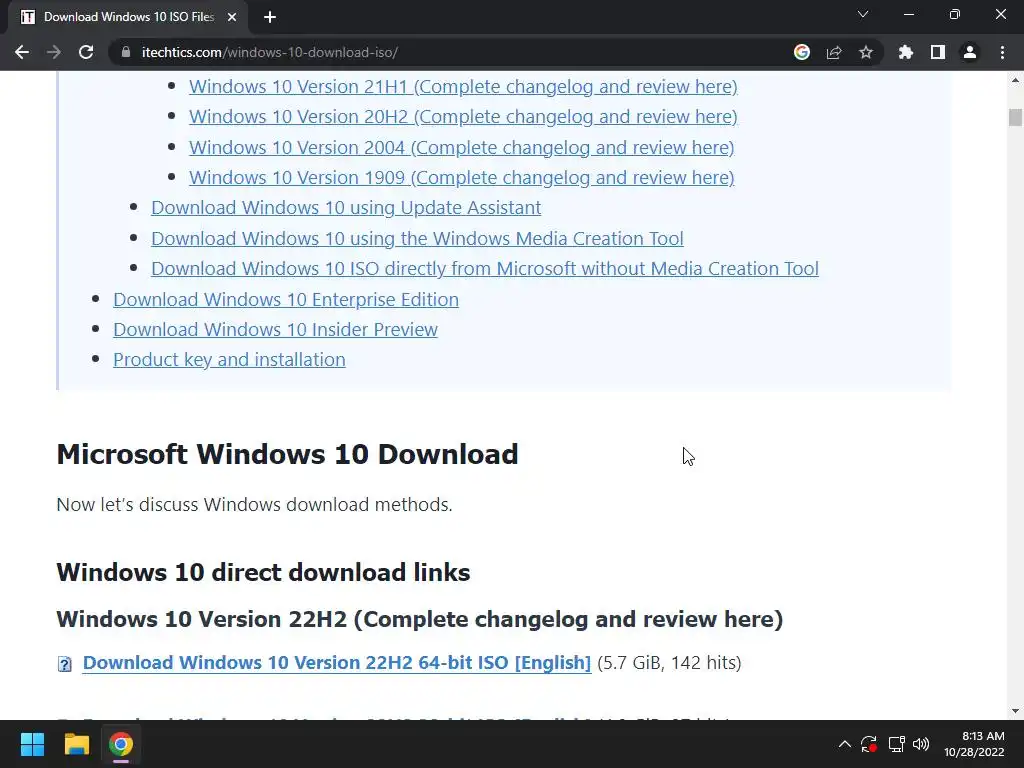The height and width of the screenshot is (768, 1024).
Task: Click scrollbar up arrow
Action: coord(1015,80)
